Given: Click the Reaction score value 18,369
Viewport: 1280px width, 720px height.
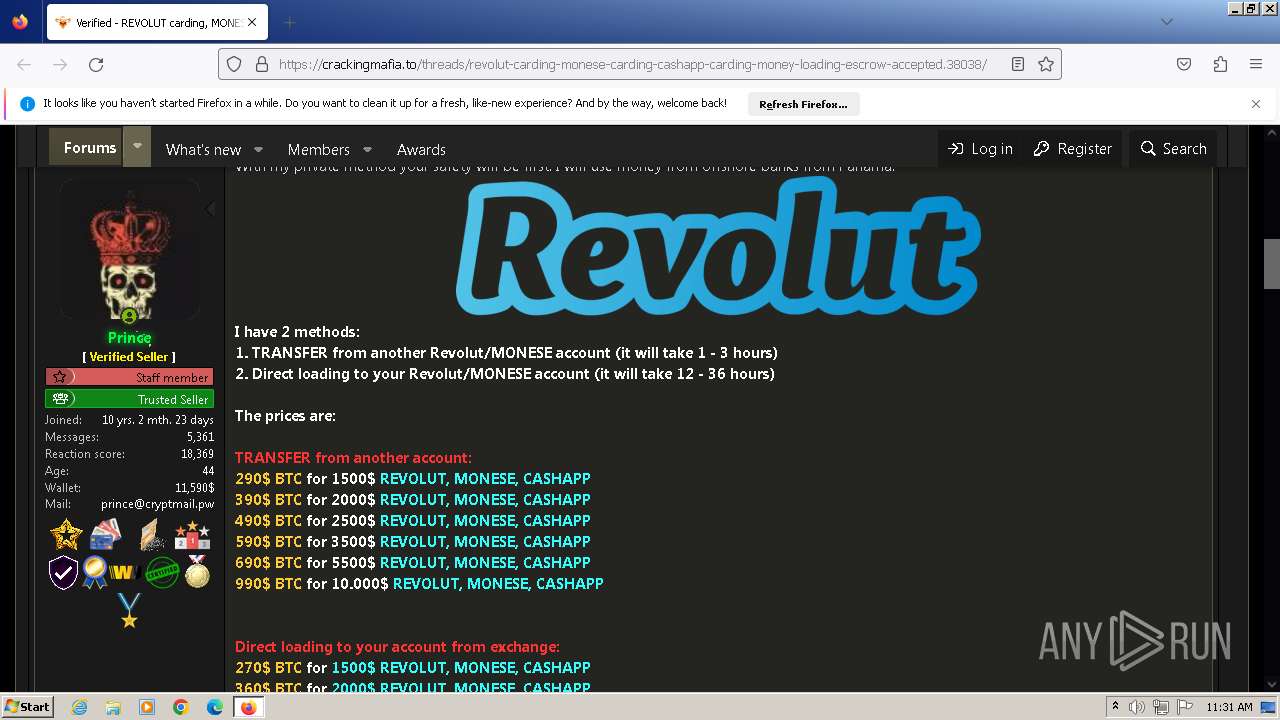Looking at the screenshot, I should point(196,454).
